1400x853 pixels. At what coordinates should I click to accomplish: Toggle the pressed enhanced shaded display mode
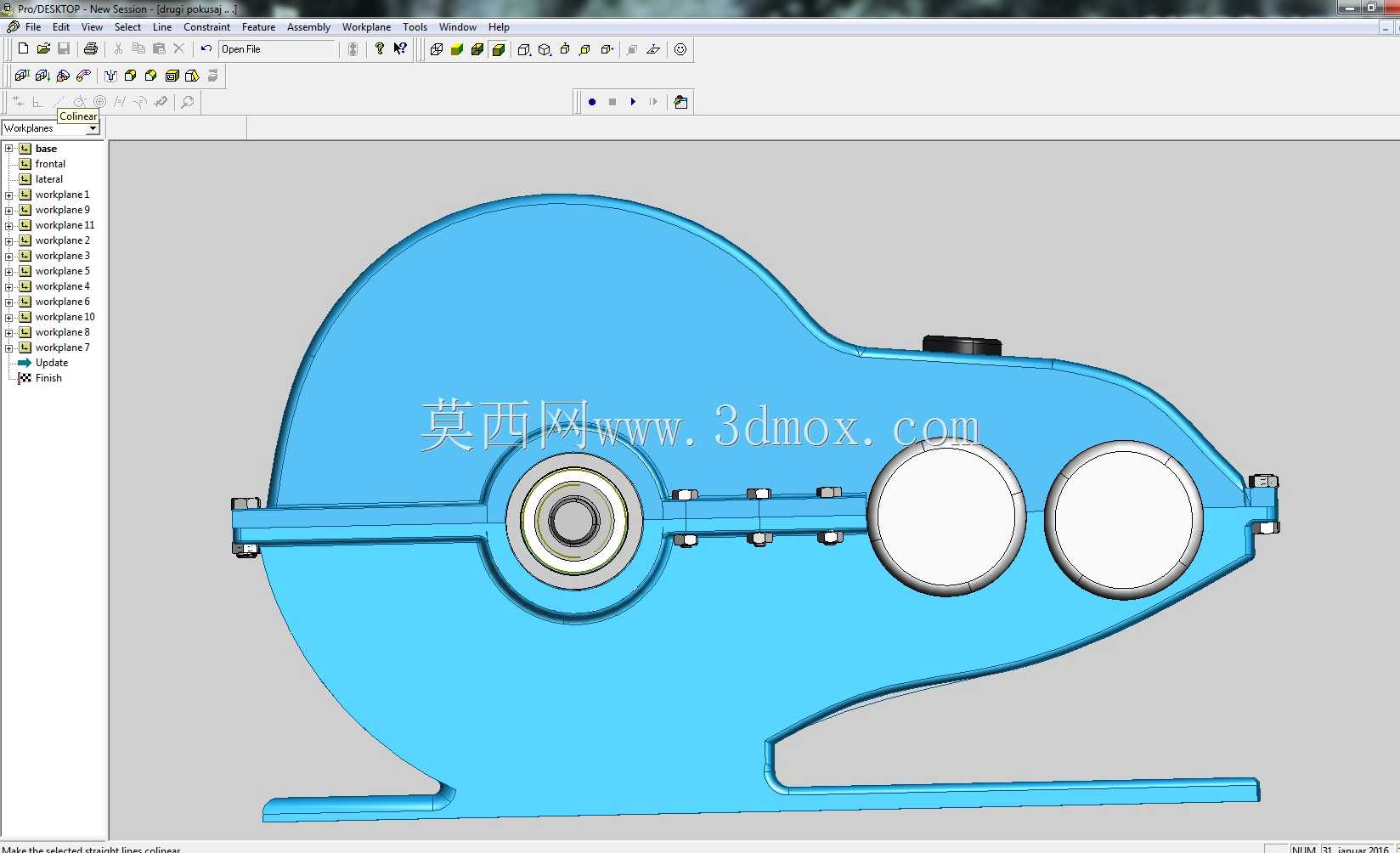pyautogui.click(x=499, y=49)
